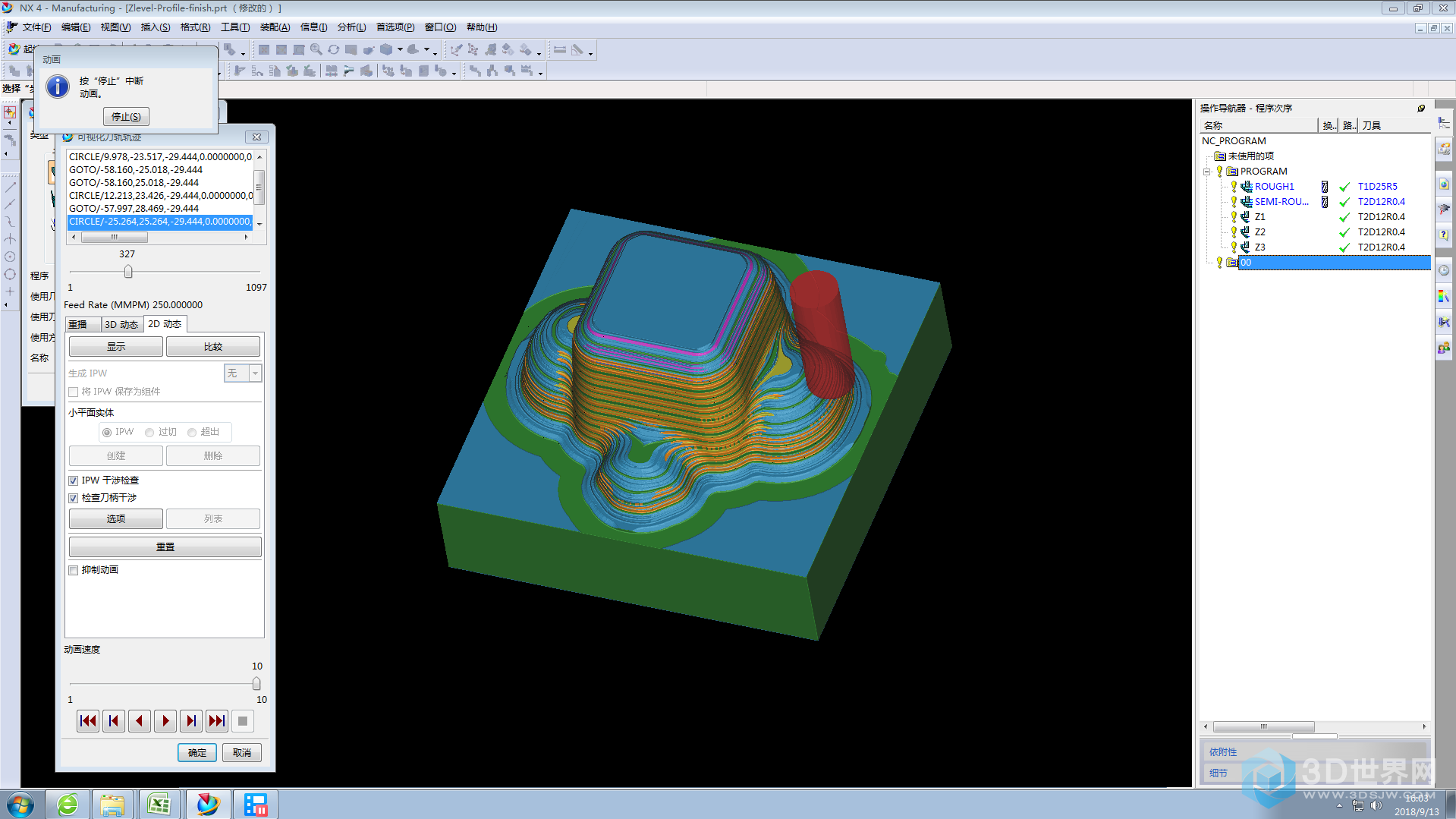
Task: Select the highlighted CIRCLE/-25.264 toolpath line
Action: [x=160, y=222]
